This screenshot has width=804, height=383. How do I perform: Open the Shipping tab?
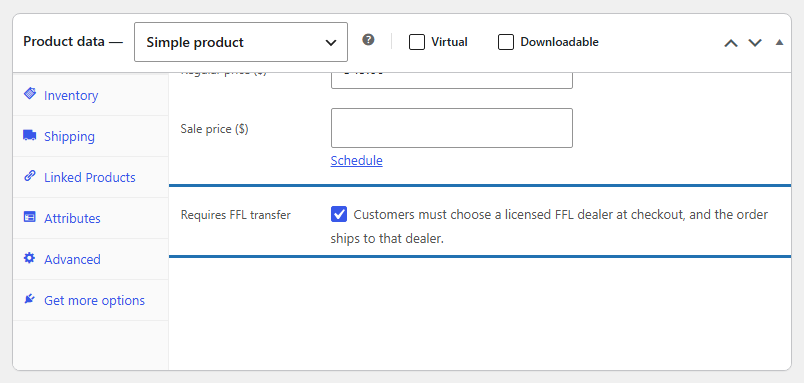pos(91,136)
